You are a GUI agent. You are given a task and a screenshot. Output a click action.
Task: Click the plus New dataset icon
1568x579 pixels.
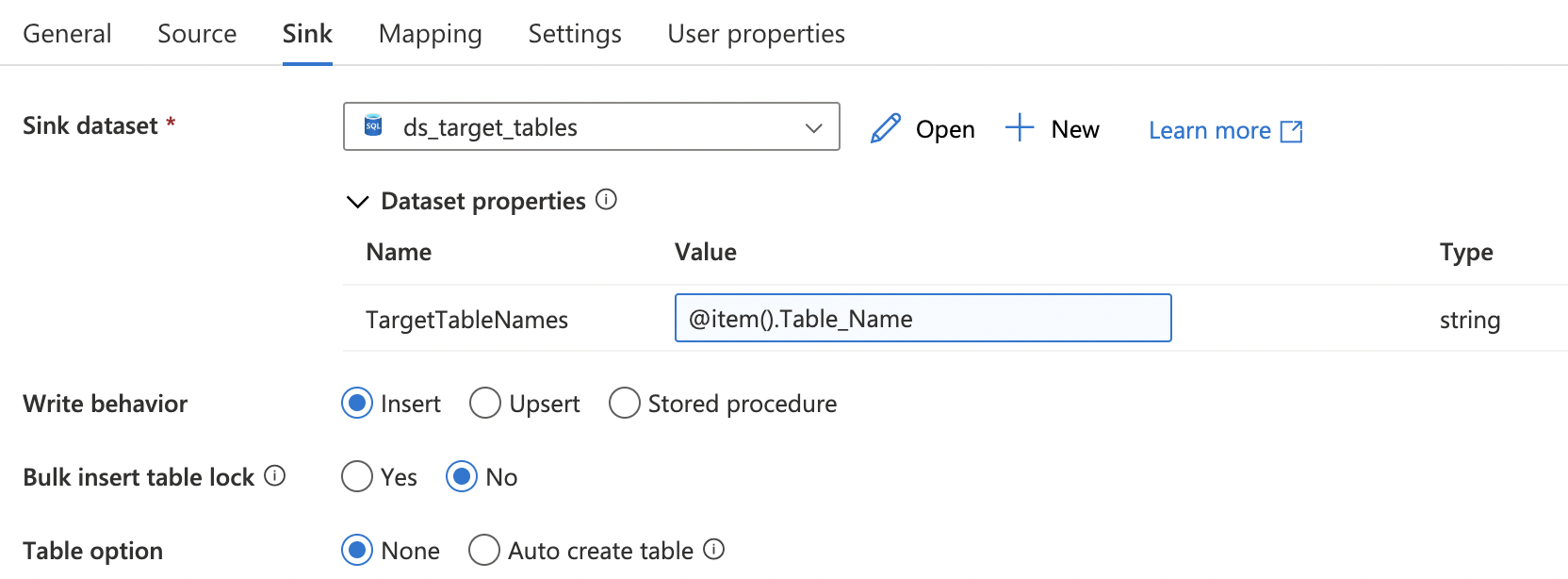pyautogui.click(x=1020, y=127)
